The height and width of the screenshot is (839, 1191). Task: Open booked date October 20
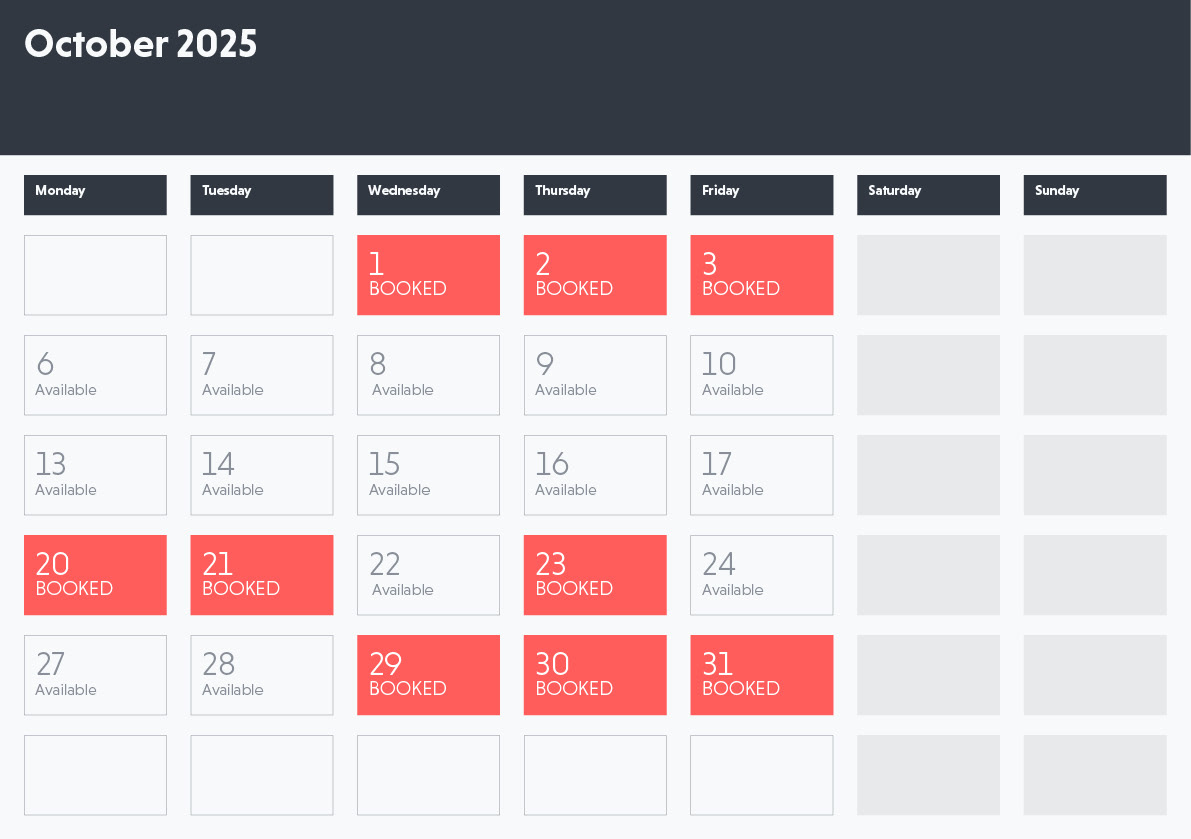pyautogui.click(x=95, y=575)
